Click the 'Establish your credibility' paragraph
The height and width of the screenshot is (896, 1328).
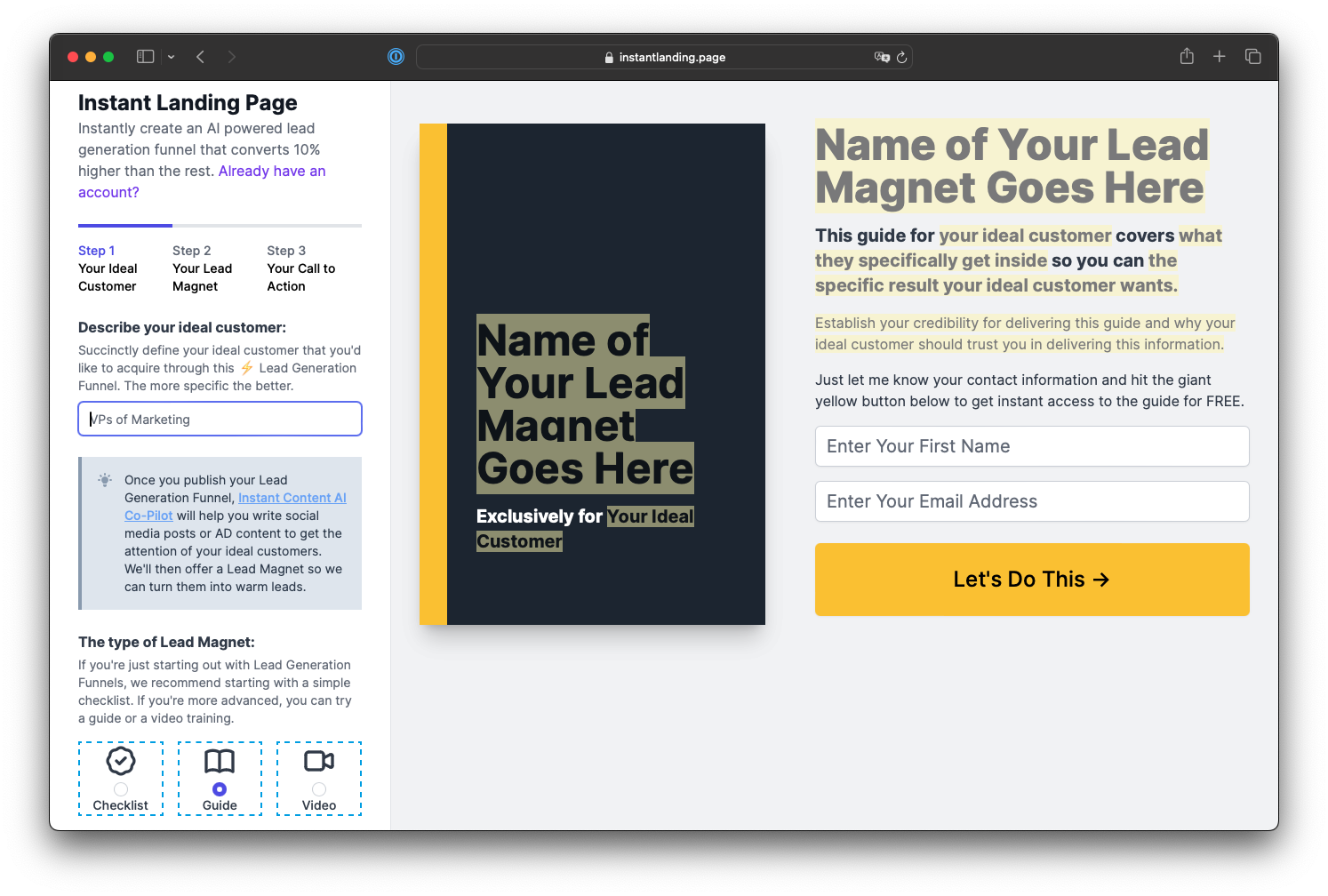pos(1025,333)
